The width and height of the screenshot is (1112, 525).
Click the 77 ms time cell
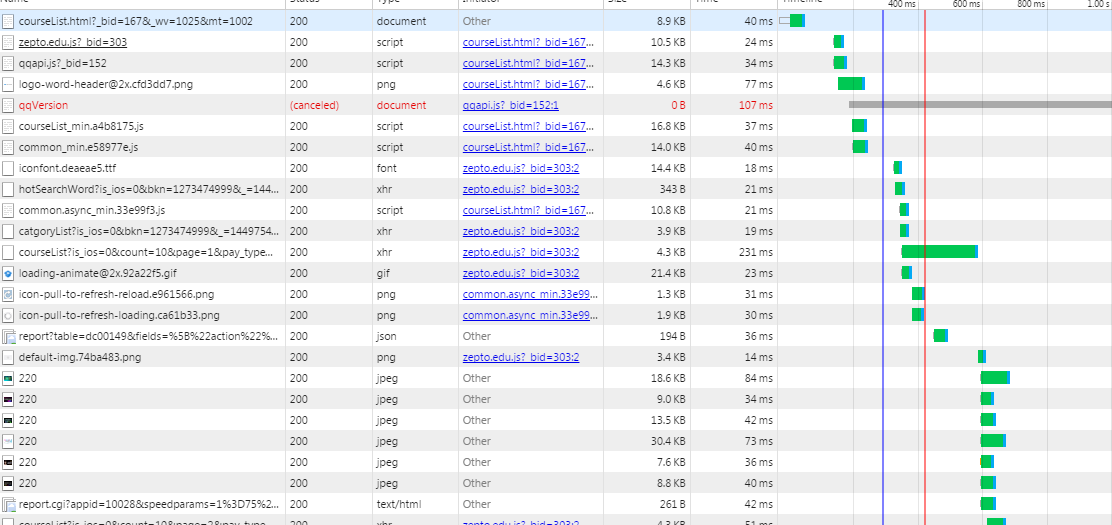click(x=759, y=84)
